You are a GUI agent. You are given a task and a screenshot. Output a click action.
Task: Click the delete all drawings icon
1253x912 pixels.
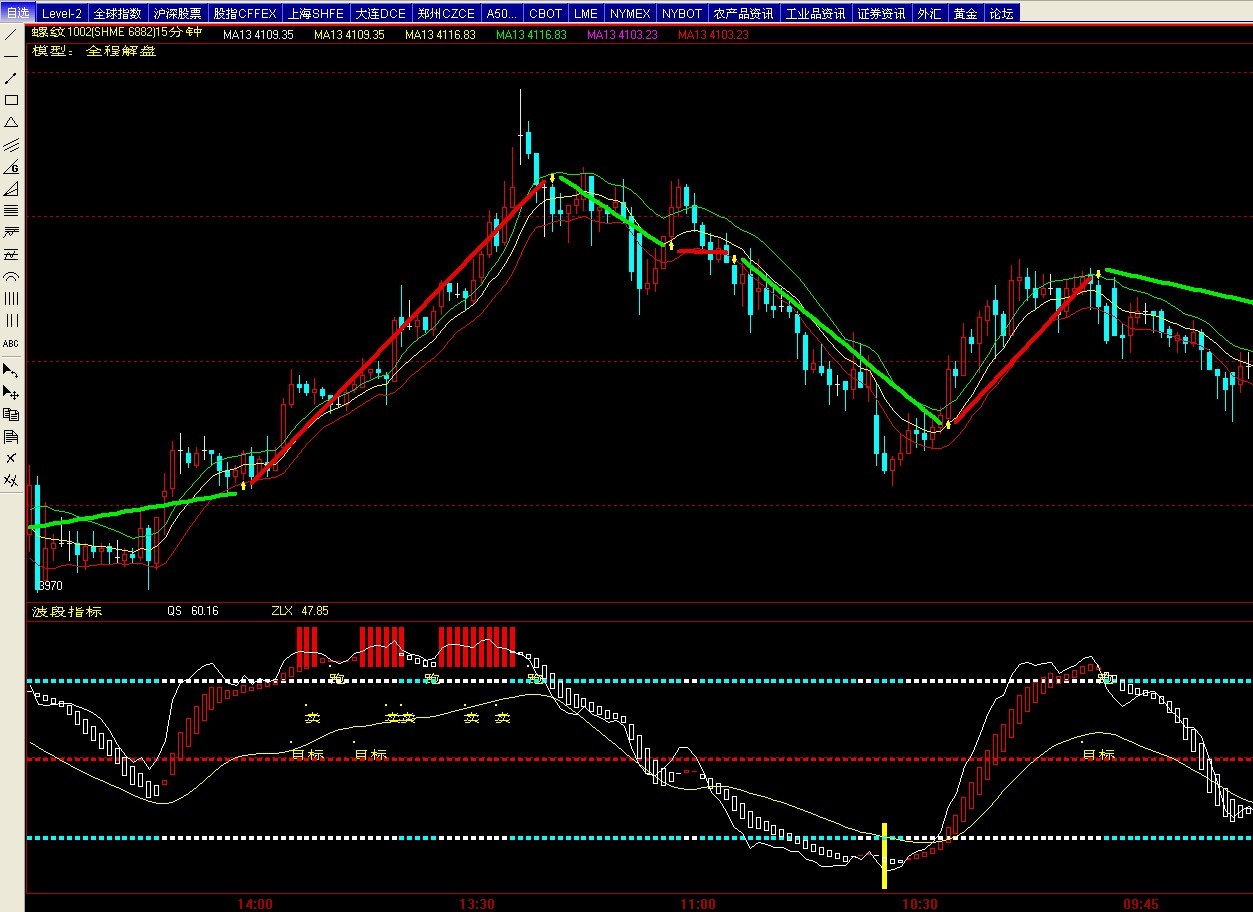[x=11, y=480]
